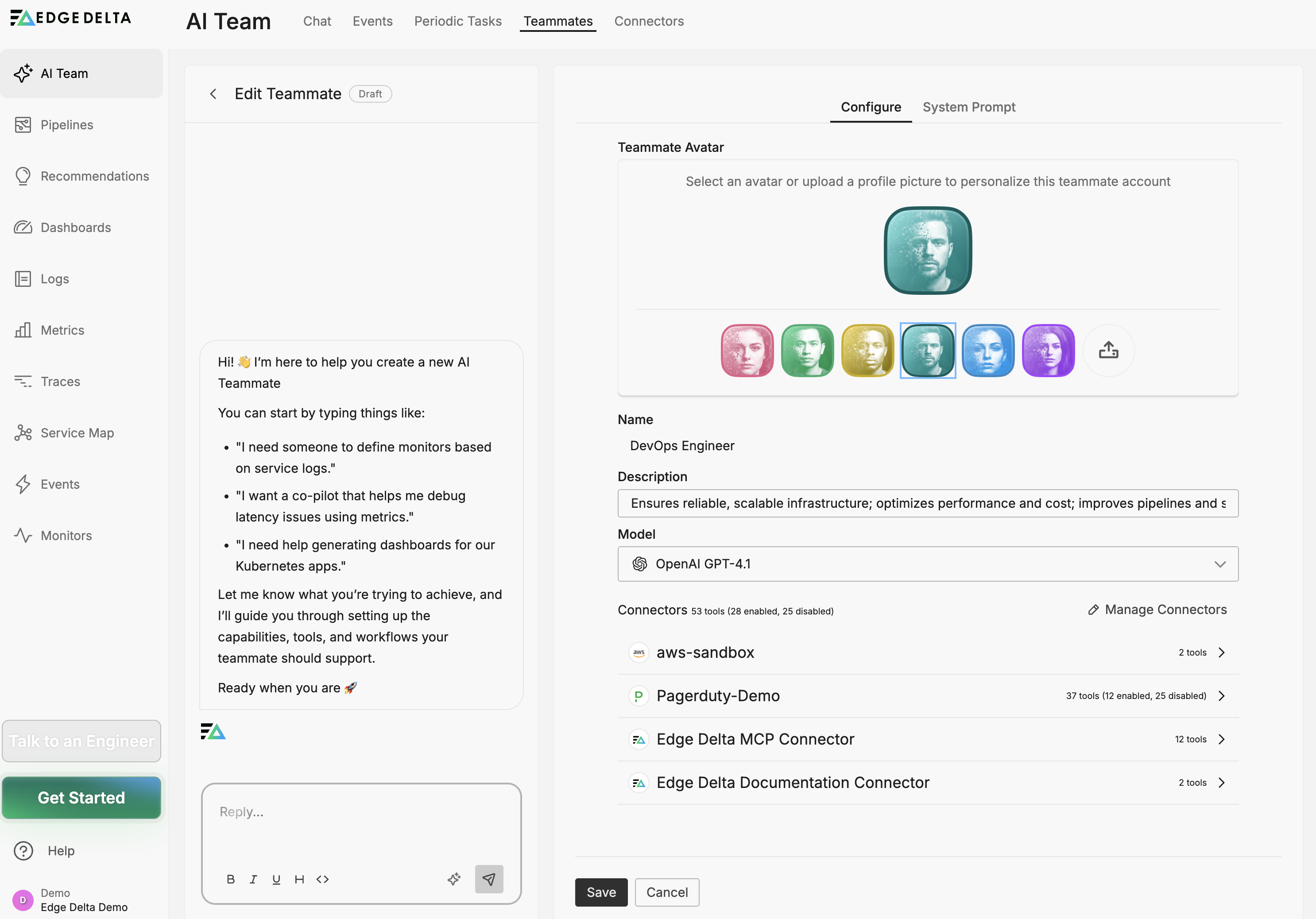
Task: Apply italic formatting to reply text
Action: (x=253, y=879)
